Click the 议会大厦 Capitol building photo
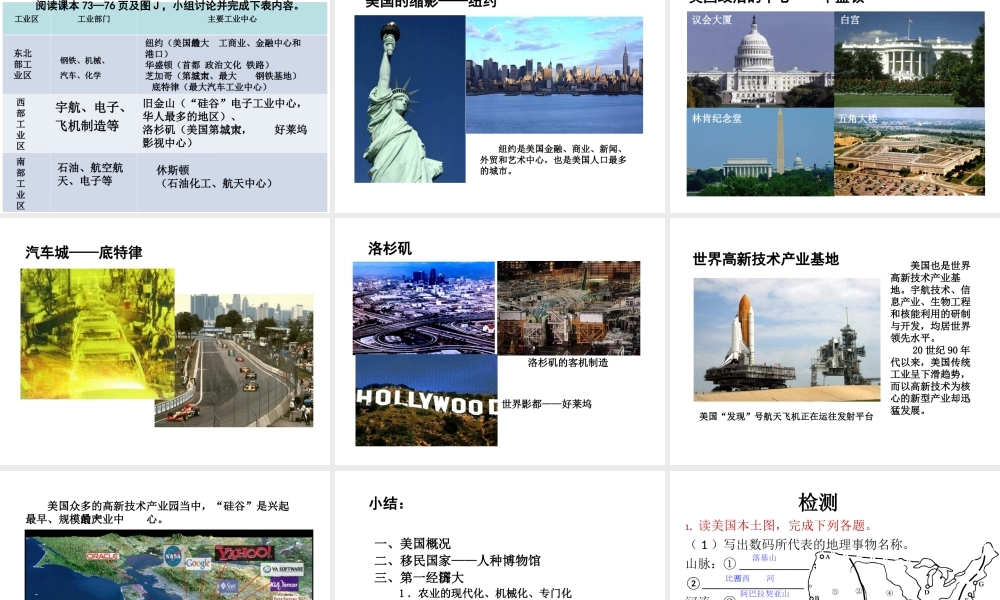This screenshot has width=1000, height=600. (x=760, y=59)
